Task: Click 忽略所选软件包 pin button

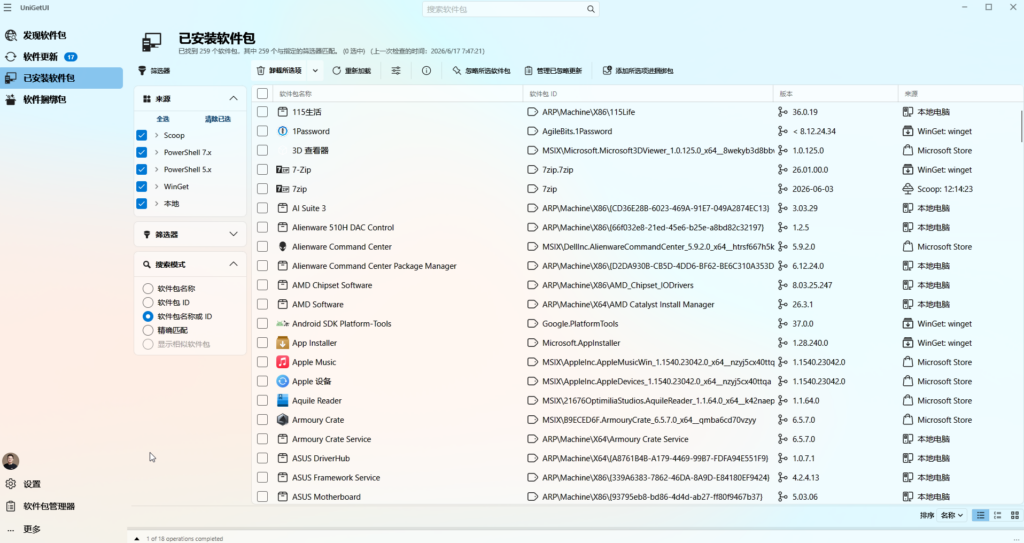Action: 481,71
